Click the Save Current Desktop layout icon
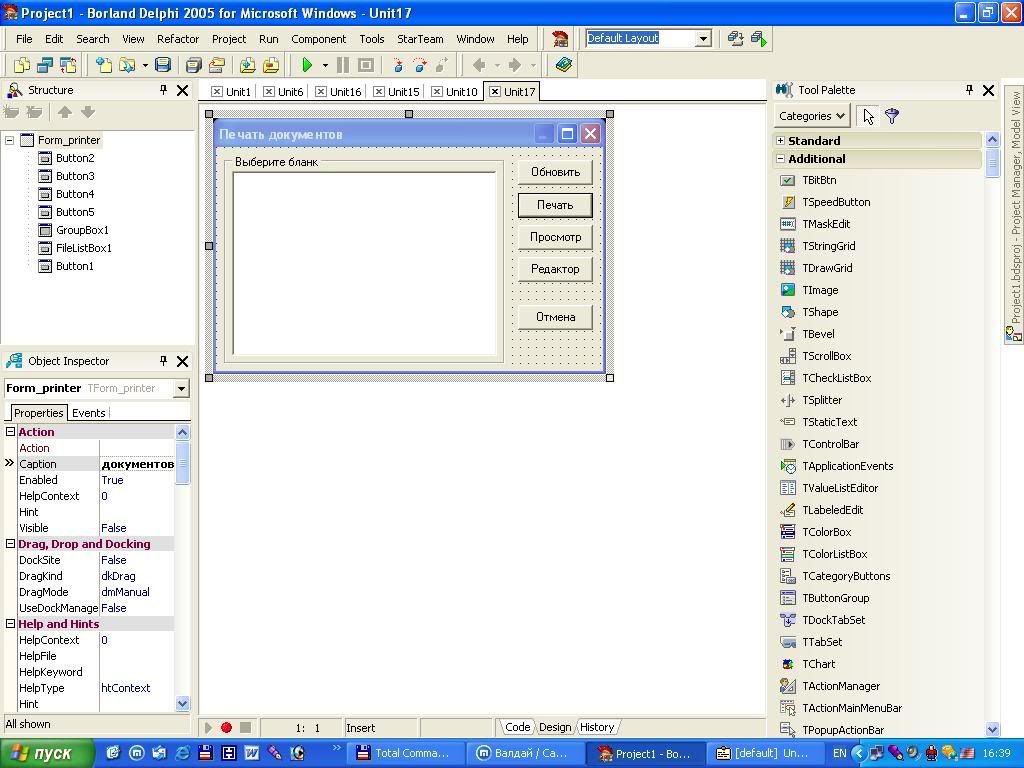Viewport: 1024px width, 768px height. pyautogui.click(x=735, y=39)
